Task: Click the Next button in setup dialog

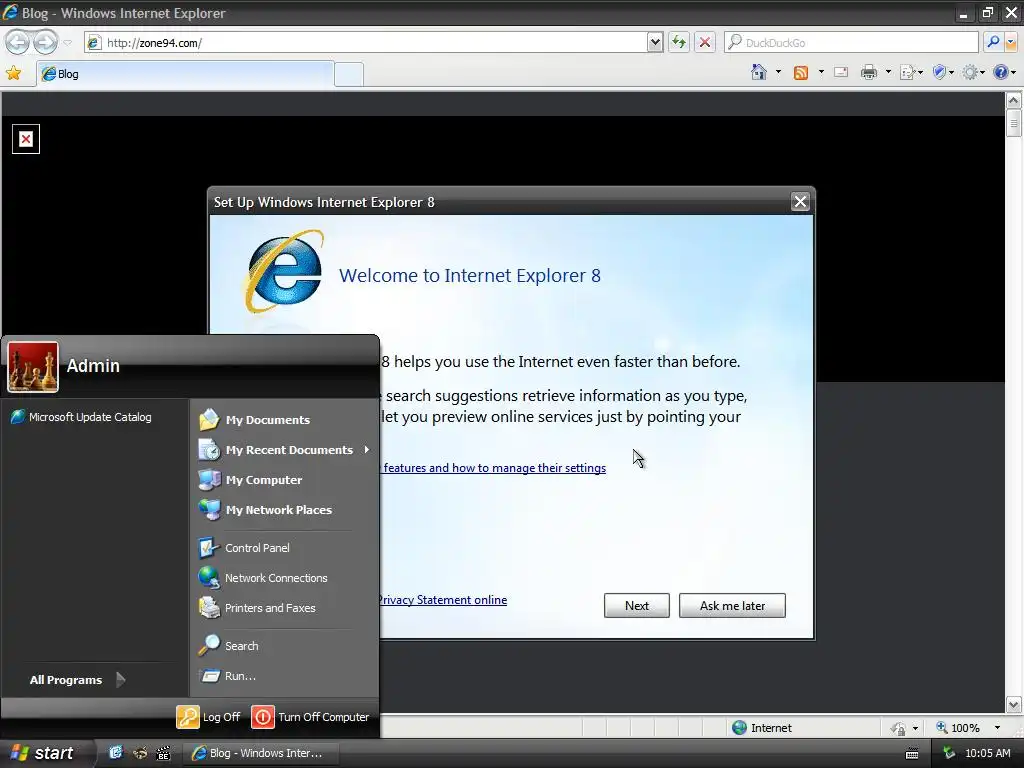Action: tap(637, 605)
